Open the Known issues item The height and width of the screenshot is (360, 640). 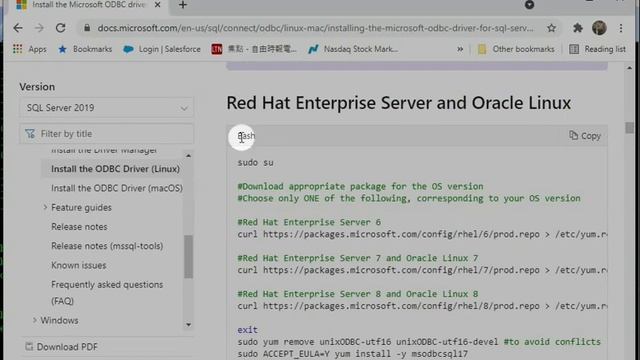pos(78,265)
